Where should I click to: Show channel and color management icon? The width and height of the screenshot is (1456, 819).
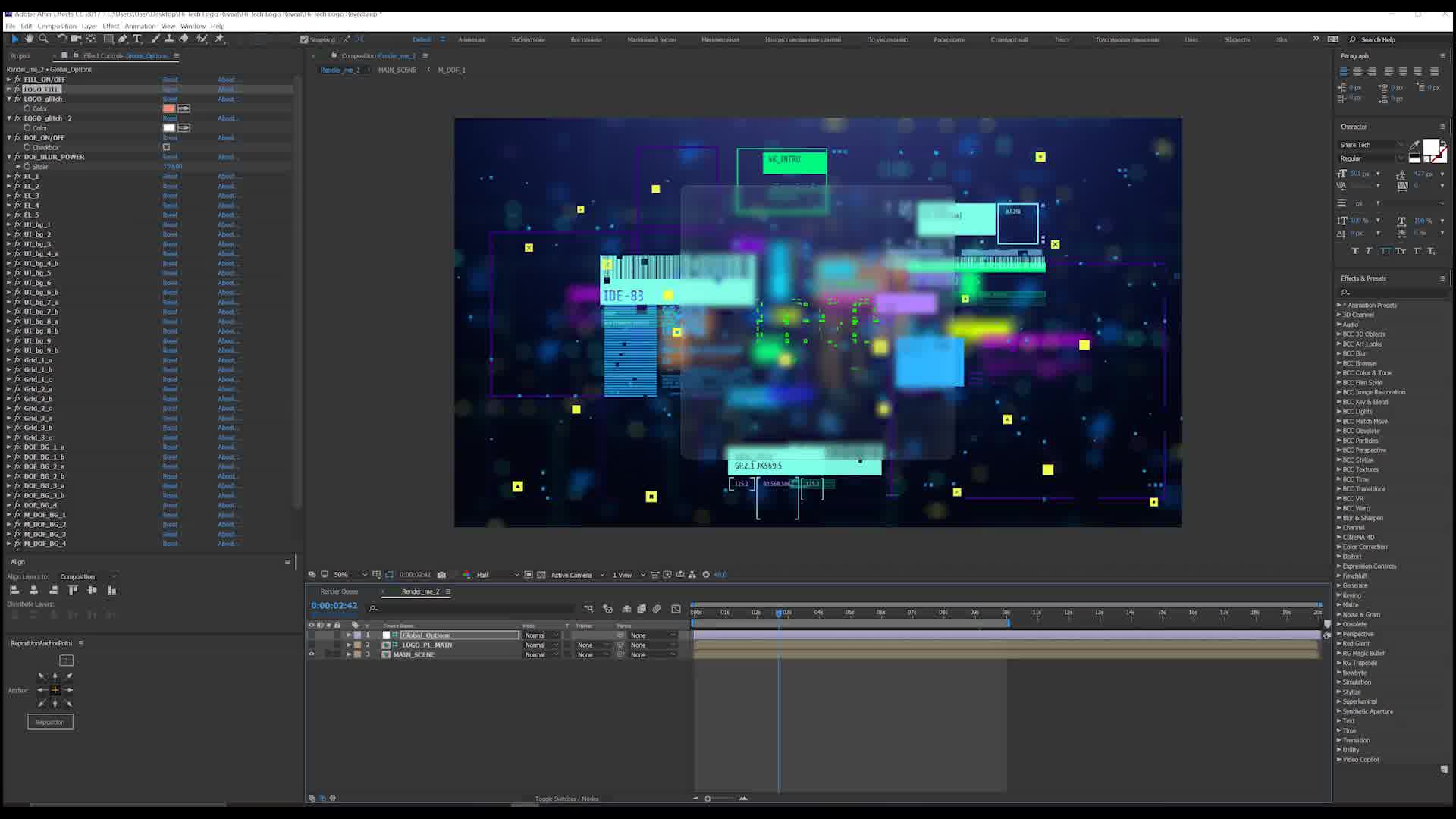[466, 575]
